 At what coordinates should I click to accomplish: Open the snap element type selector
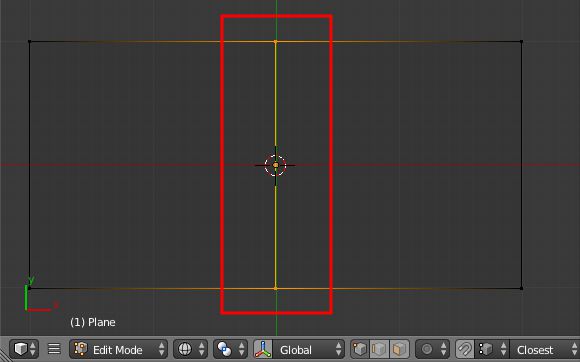(x=492, y=349)
